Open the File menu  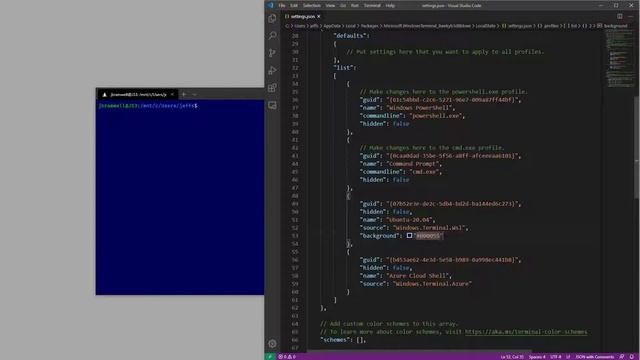[282, 6]
